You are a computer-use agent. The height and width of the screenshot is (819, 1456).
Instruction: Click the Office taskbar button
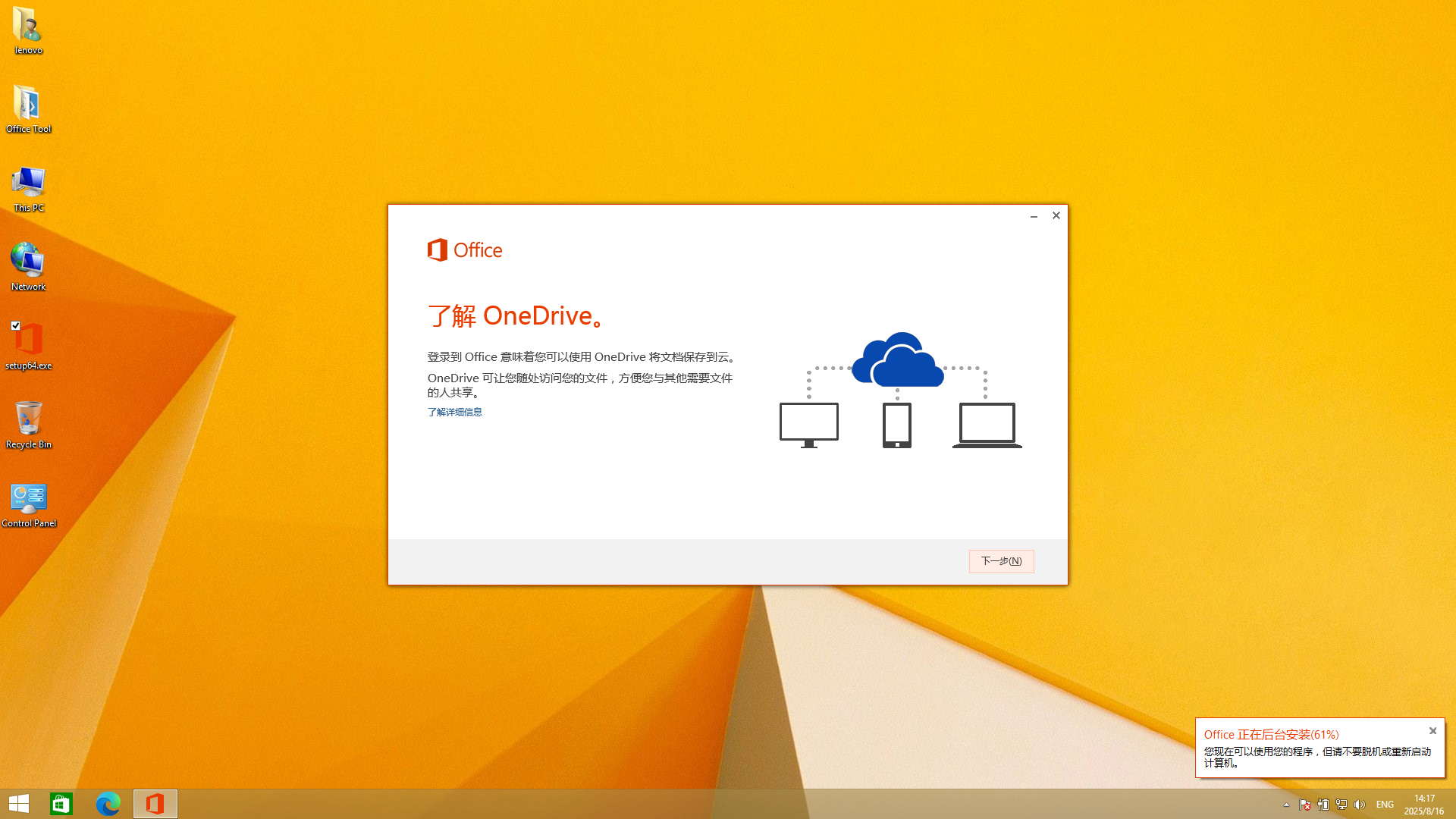[x=155, y=804]
